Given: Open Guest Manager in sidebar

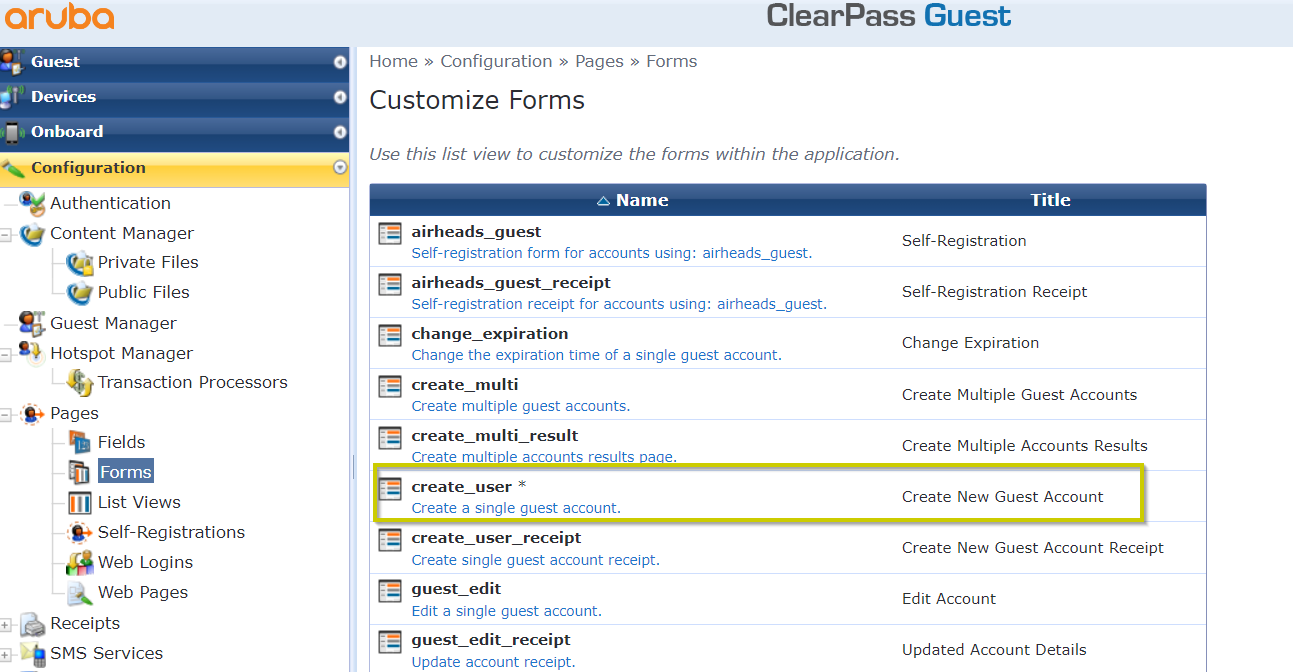Looking at the screenshot, I should coord(114,323).
